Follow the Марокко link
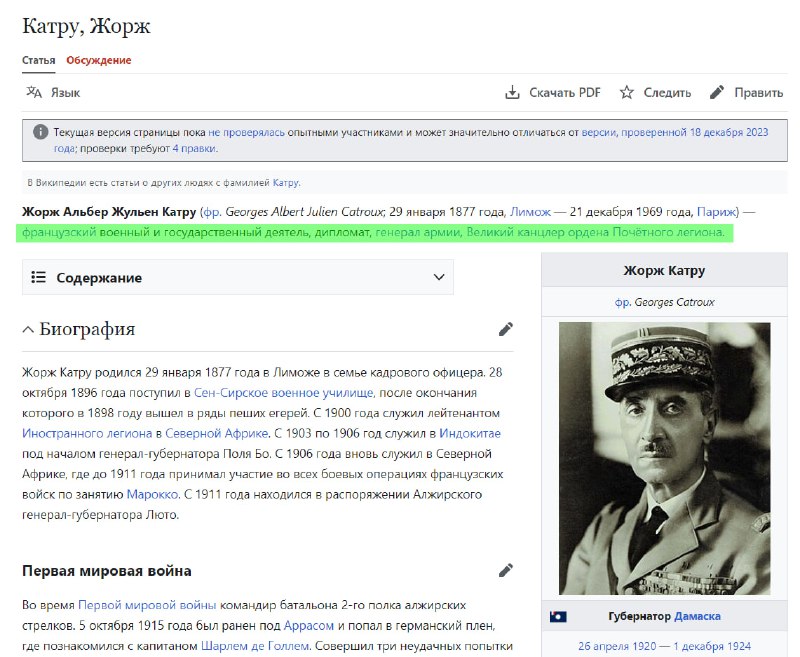The image size is (800, 657). point(152,494)
